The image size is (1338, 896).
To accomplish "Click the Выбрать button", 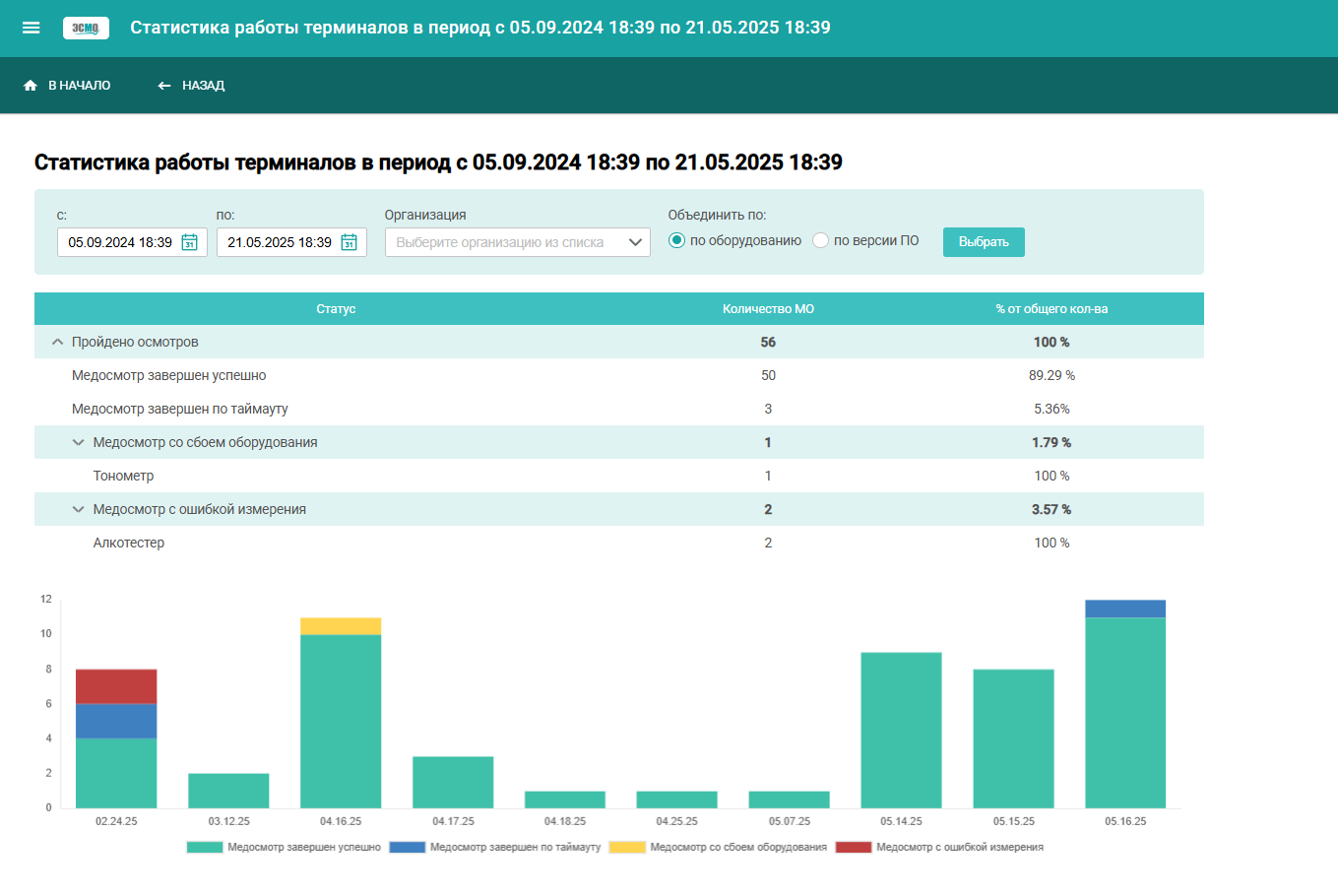I will (984, 242).
